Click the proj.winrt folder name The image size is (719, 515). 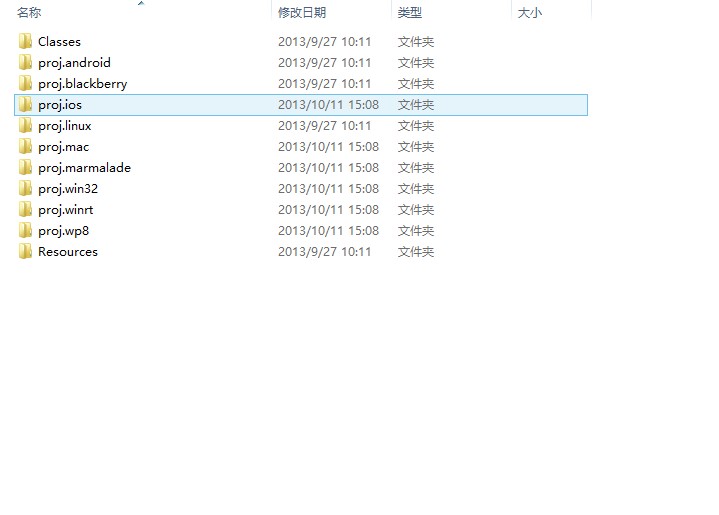point(66,210)
